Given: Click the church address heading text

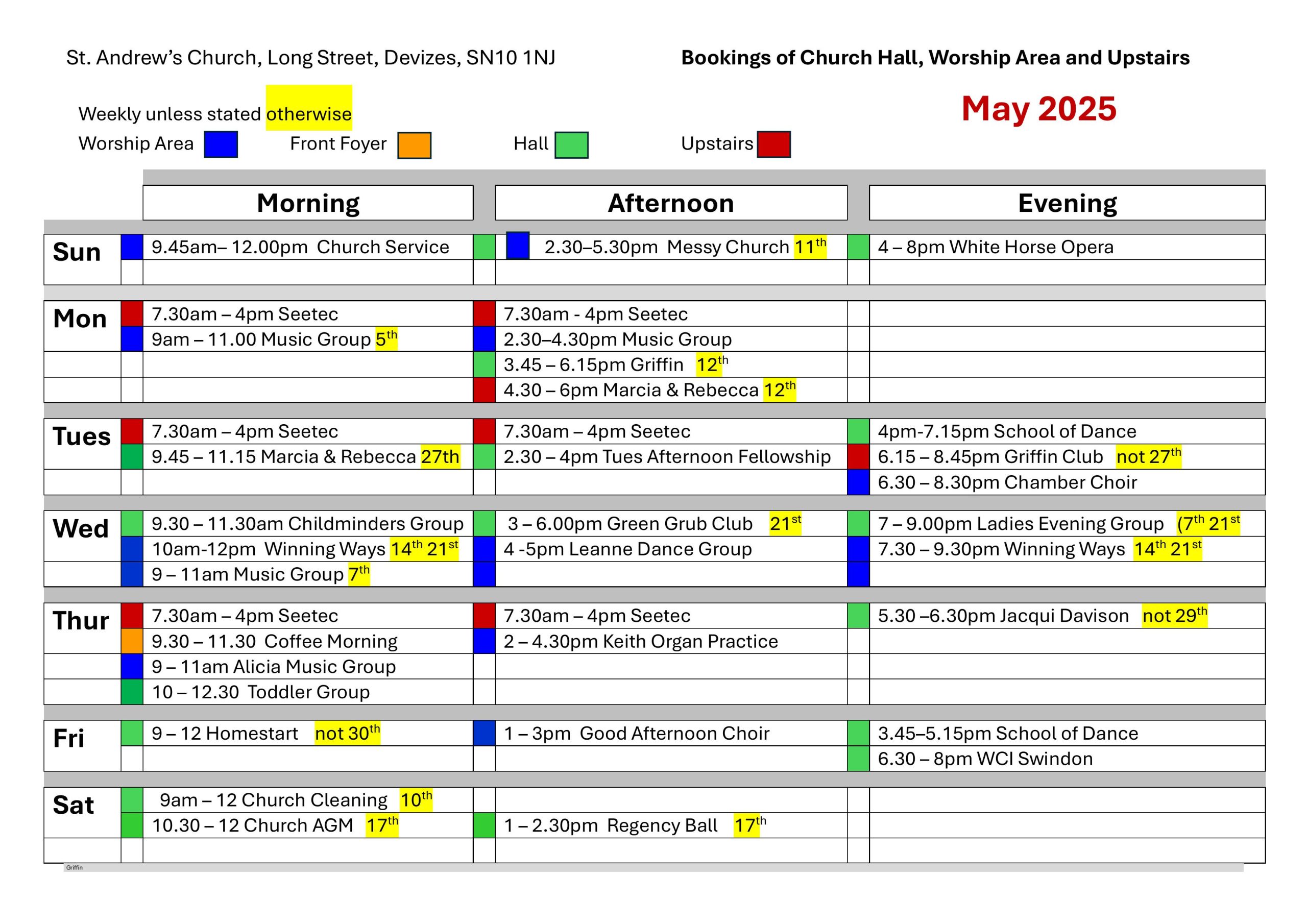Looking at the screenshot, I should (x=311, y=58).
